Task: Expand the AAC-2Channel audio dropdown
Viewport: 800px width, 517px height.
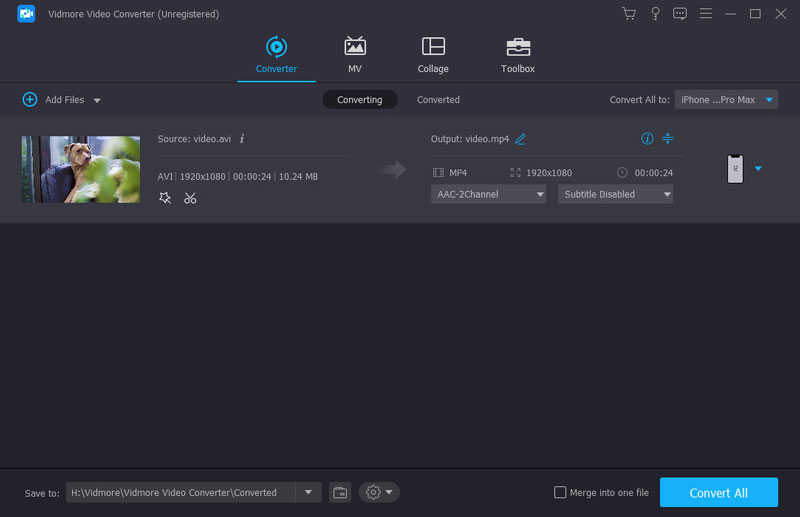Action: tap(489, 194)
